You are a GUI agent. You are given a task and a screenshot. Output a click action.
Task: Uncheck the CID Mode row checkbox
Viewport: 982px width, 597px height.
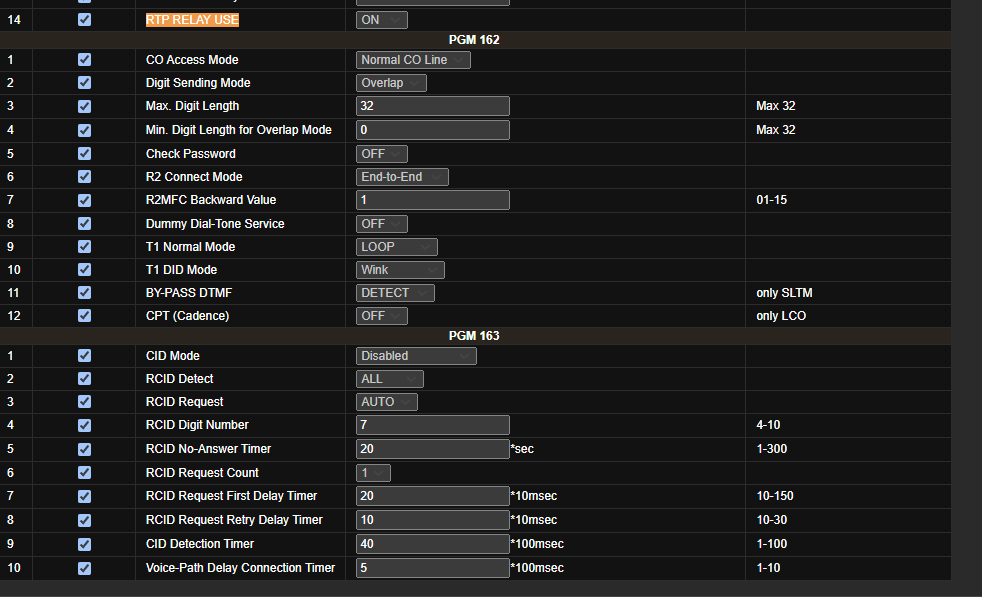pyautogui.click(x=84, y=356)
